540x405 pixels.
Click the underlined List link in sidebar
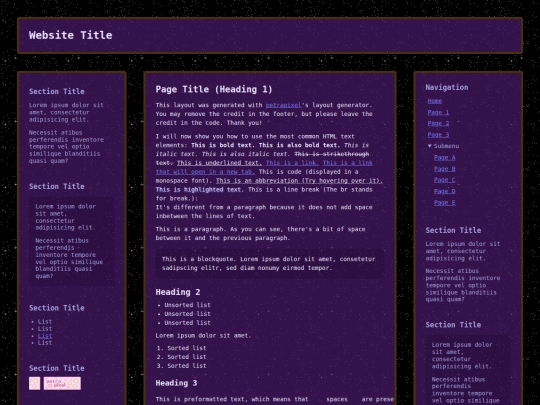45,336
